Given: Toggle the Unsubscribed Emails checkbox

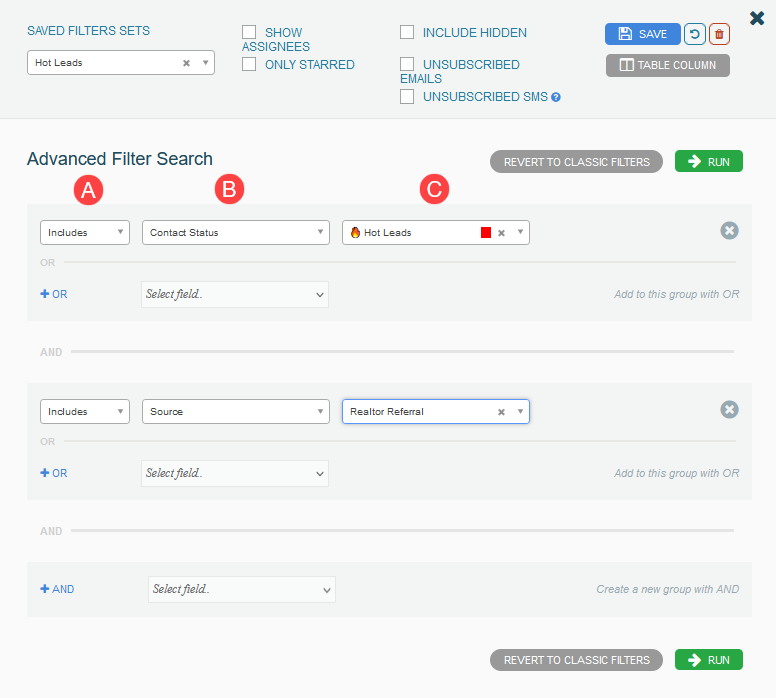Looking at the screenshot, I should tap(407, 64).
